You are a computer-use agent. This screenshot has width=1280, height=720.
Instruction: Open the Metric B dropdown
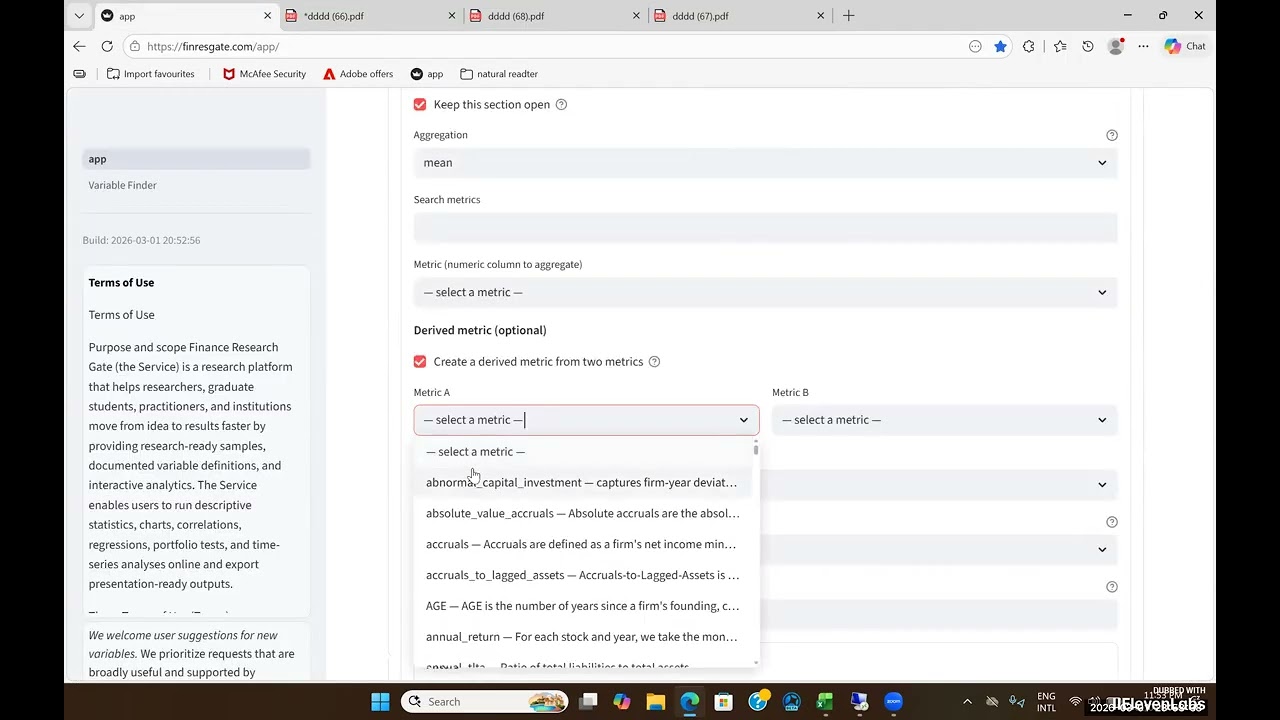coord(944,420)
